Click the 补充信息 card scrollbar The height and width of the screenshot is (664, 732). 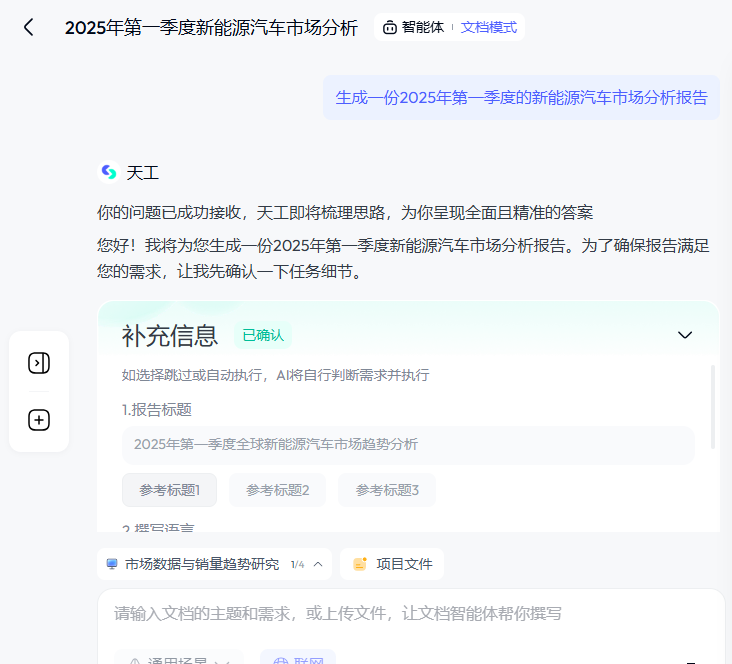(x=712, y=407)
